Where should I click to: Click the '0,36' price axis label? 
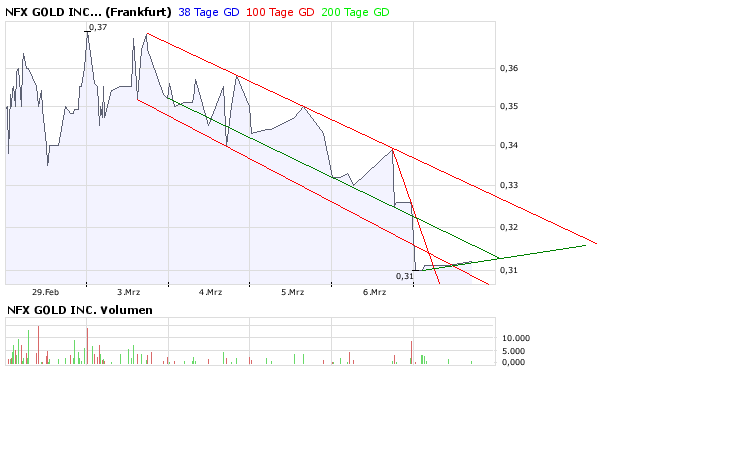coord(509,68)
